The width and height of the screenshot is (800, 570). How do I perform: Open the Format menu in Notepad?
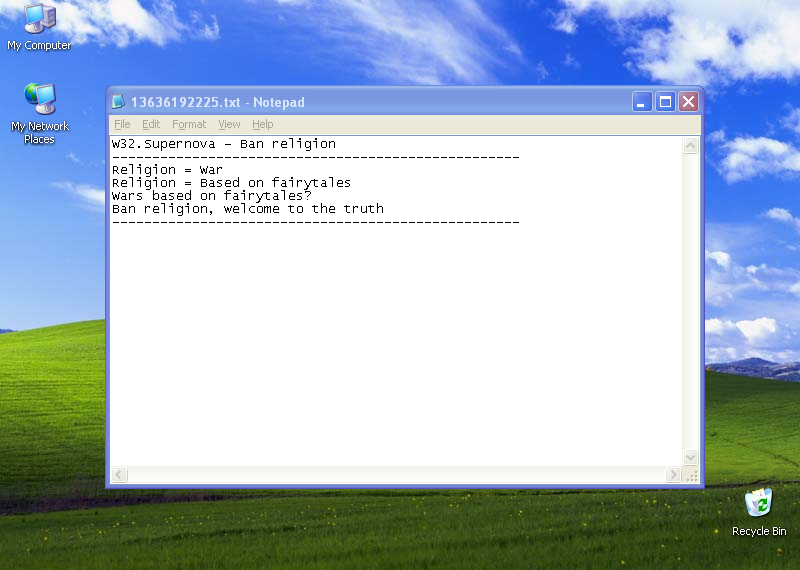tap(189, 124)
